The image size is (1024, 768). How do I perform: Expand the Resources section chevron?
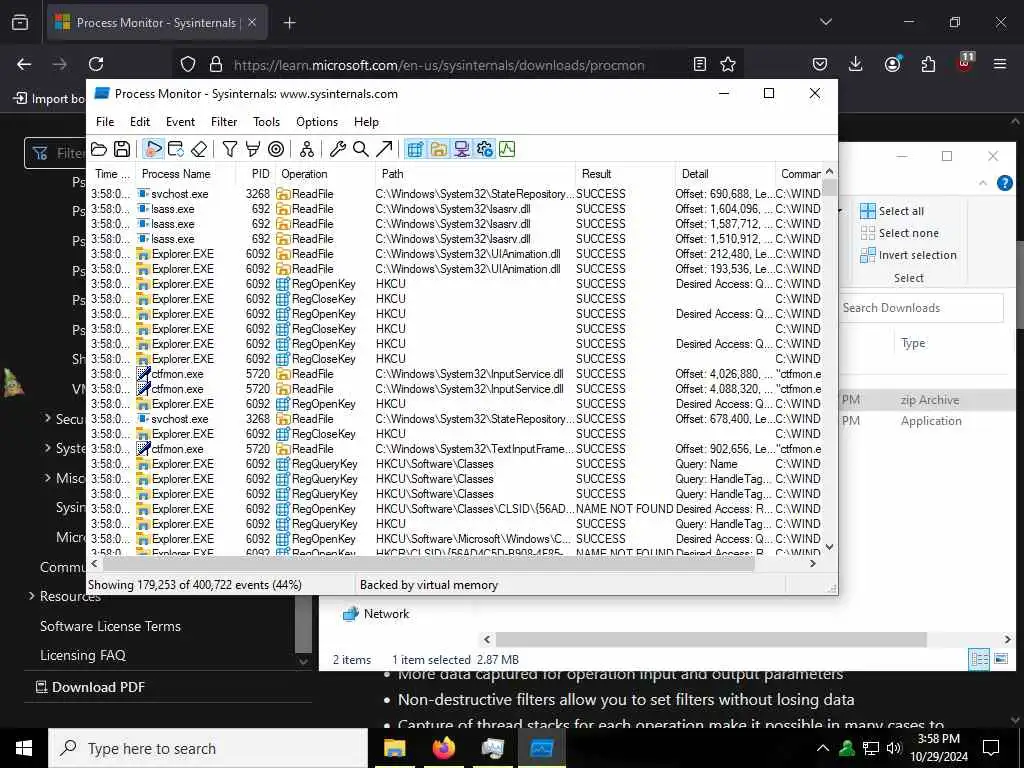(x=31, y=596)
